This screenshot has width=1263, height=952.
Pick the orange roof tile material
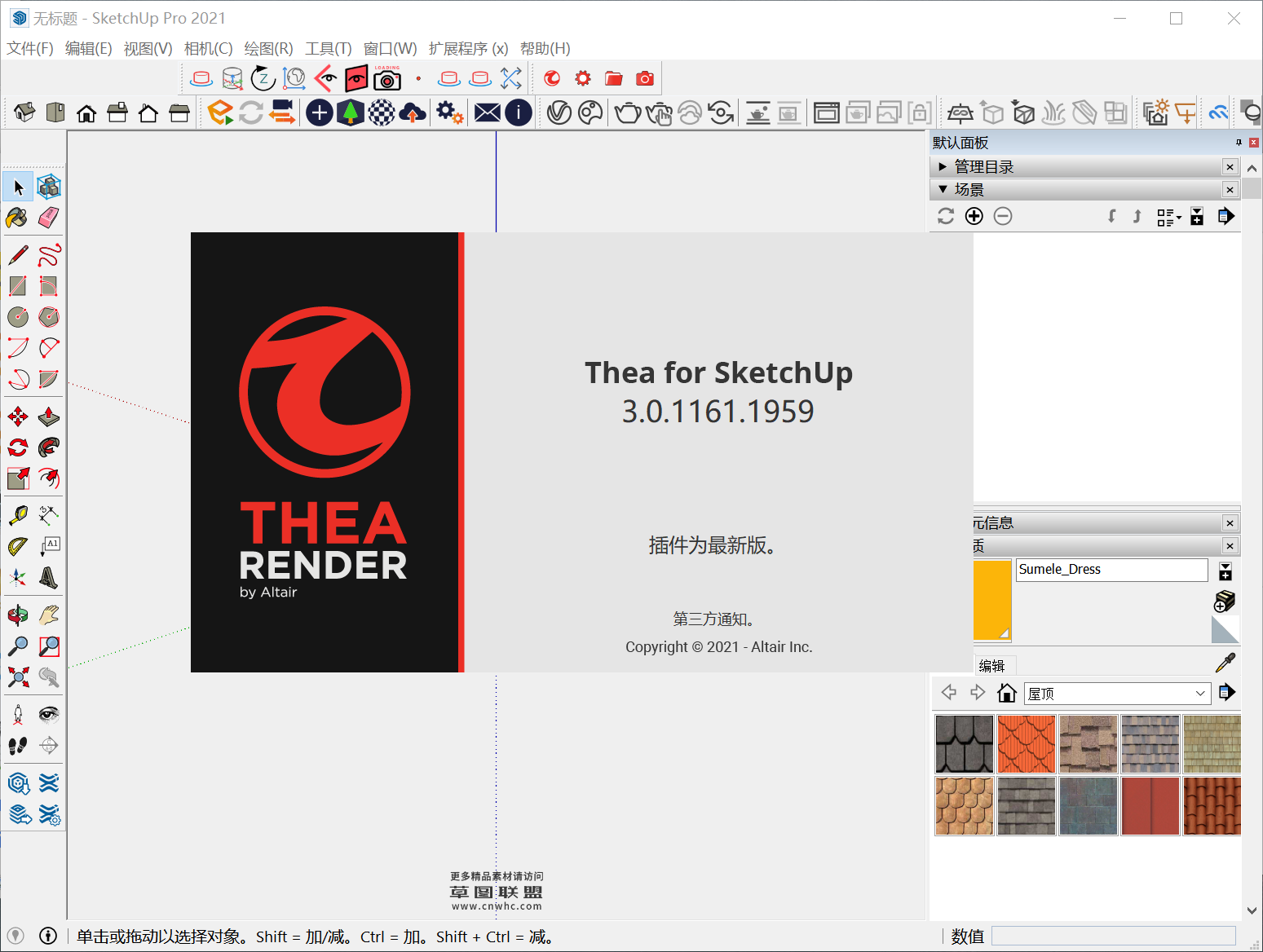[1027, 744]
